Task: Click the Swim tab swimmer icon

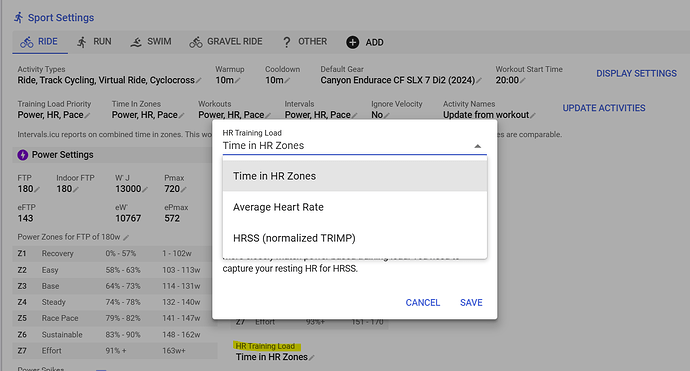Action: click(136, 42)
